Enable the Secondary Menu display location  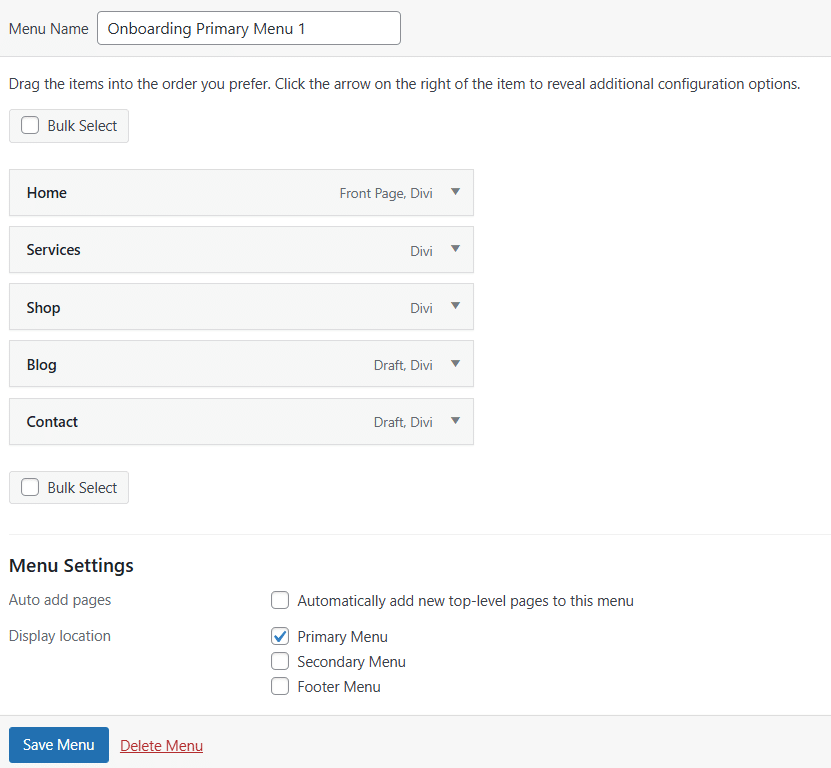(x=280, y=661)
